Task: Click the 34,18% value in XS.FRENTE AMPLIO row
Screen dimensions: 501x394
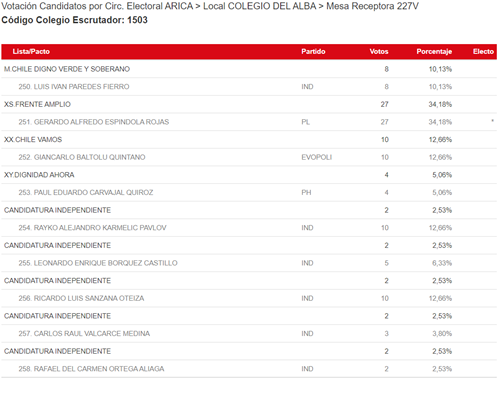Action: click(x=440, y=104)
